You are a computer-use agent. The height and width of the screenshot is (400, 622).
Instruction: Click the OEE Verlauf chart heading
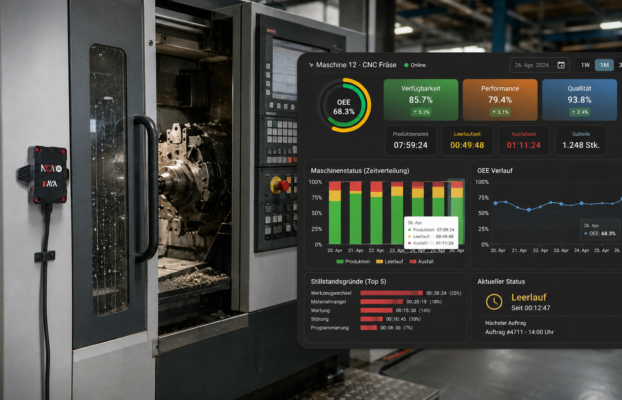(x=495, y=171)
